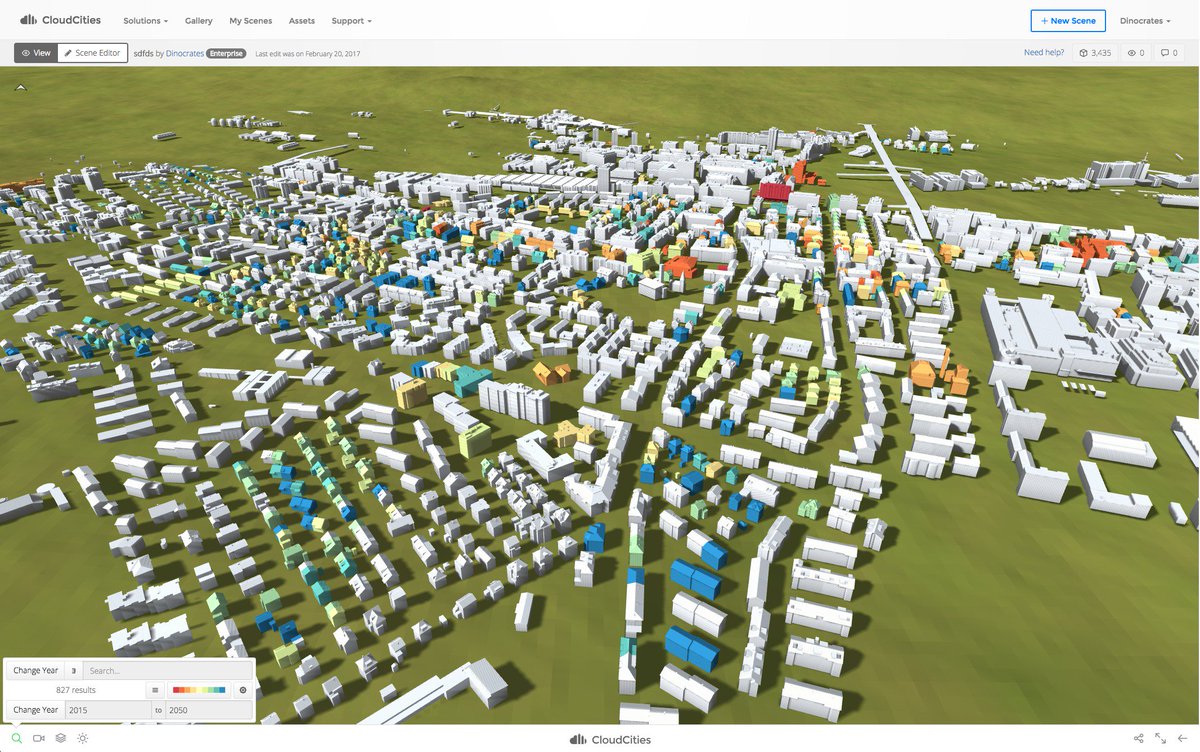Open the camera viewpoints tool in the bottom toolbar
Screen dimensions: 1200x752
pos(39,739)
